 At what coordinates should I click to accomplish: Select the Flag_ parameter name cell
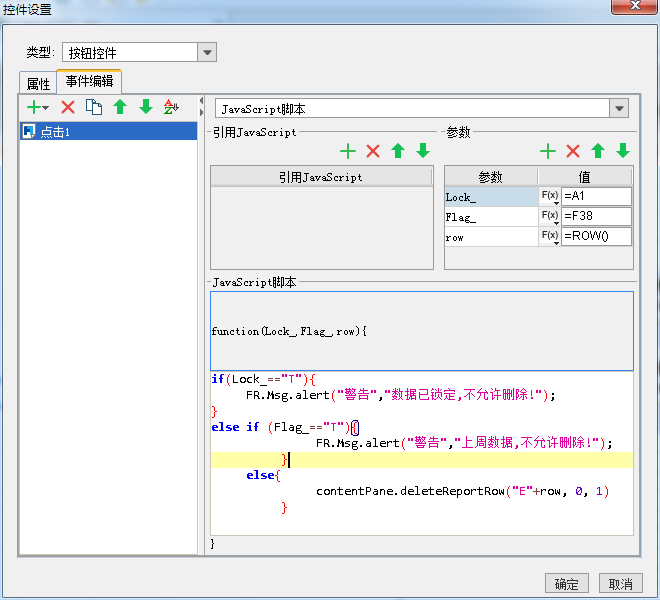(492, 217)
